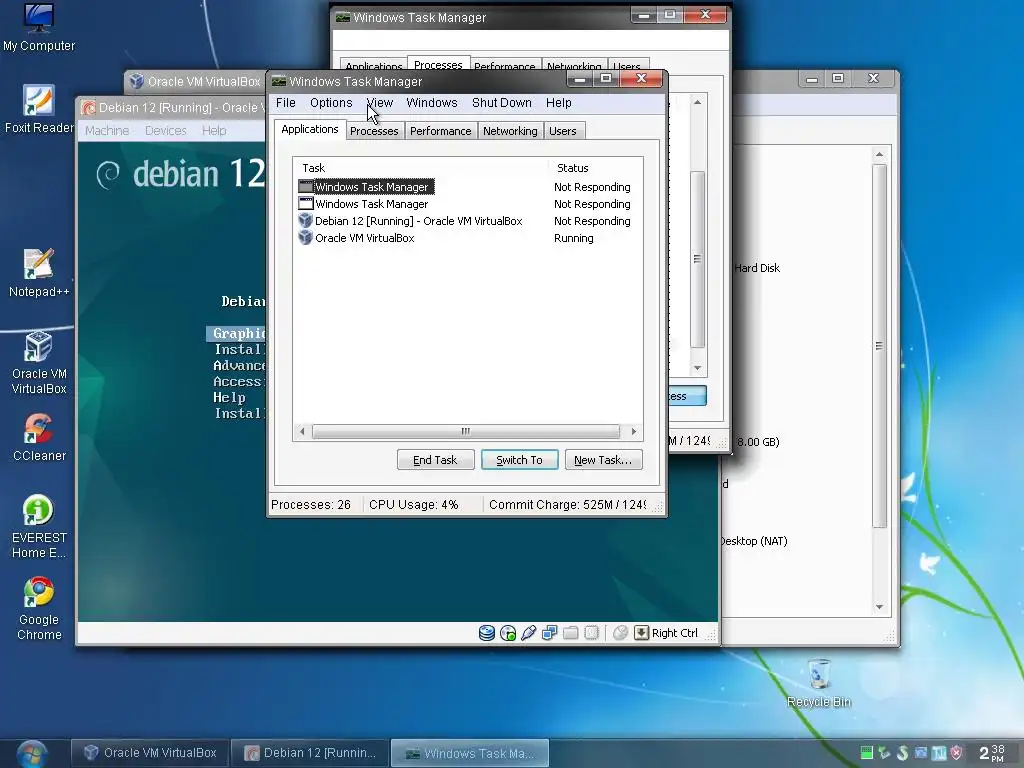Click the New Task... button
This screenshot has width=1024, height=768.
[603, 460]
